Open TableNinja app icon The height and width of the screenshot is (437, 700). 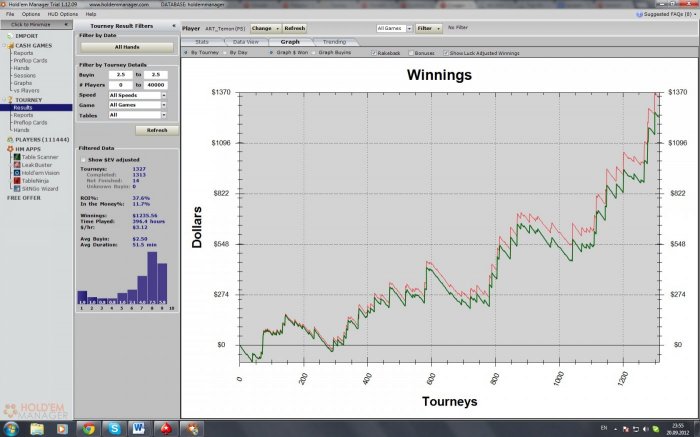point(17,181)
